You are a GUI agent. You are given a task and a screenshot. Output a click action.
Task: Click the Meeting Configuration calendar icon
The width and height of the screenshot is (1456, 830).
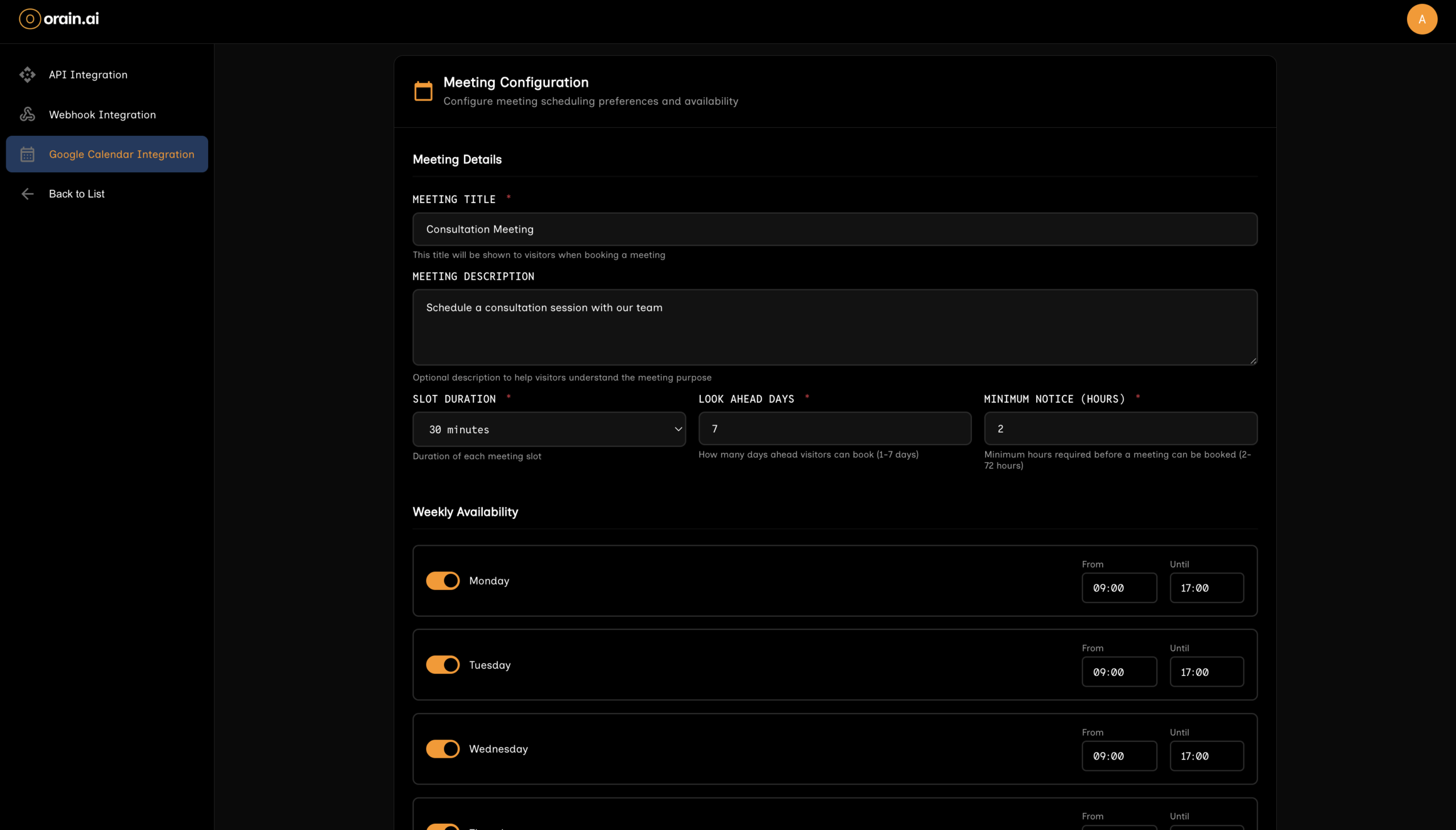point(423,91)
